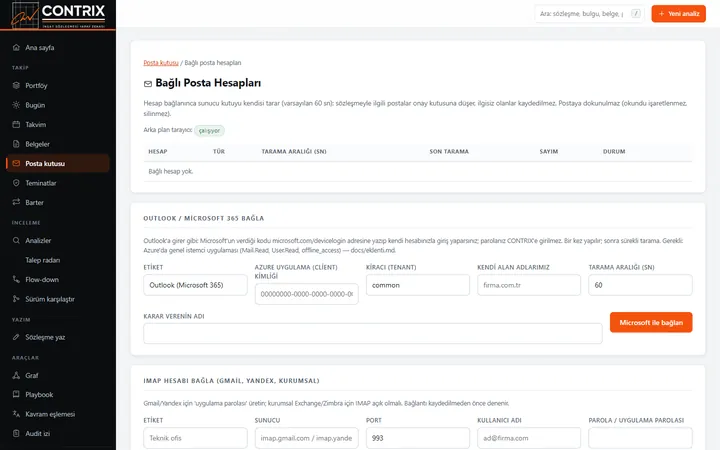
Task: Open Portföy via its stack icon
Action: click(x=16, y=85)
